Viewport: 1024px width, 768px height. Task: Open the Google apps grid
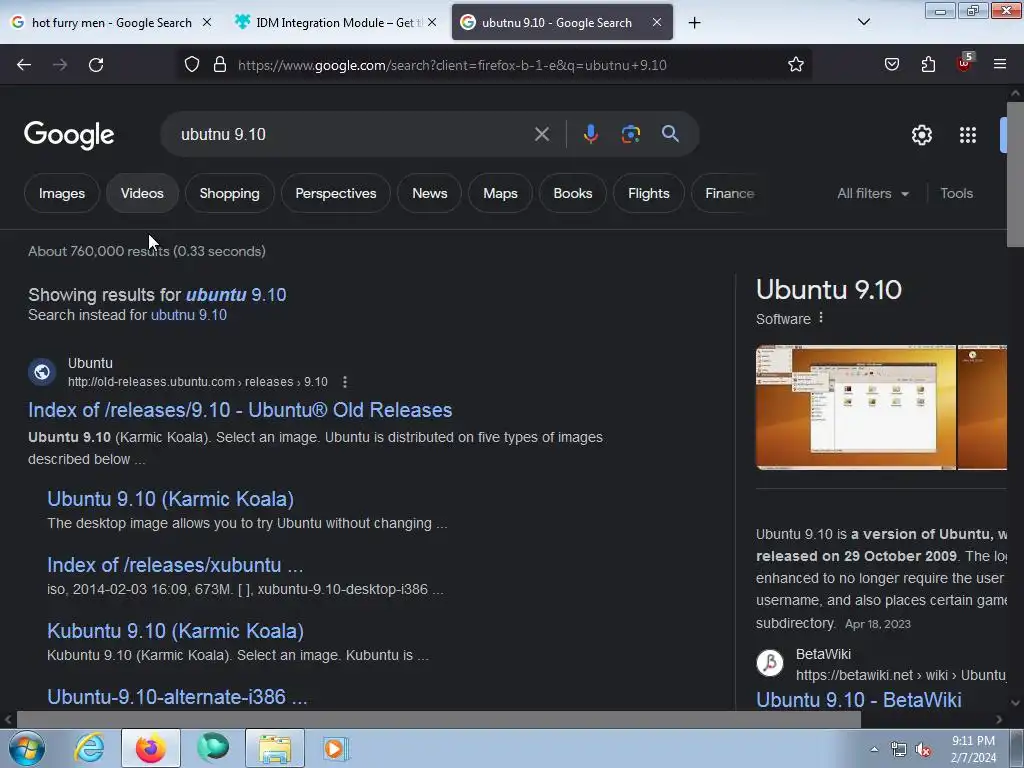(x=968, y=135)
